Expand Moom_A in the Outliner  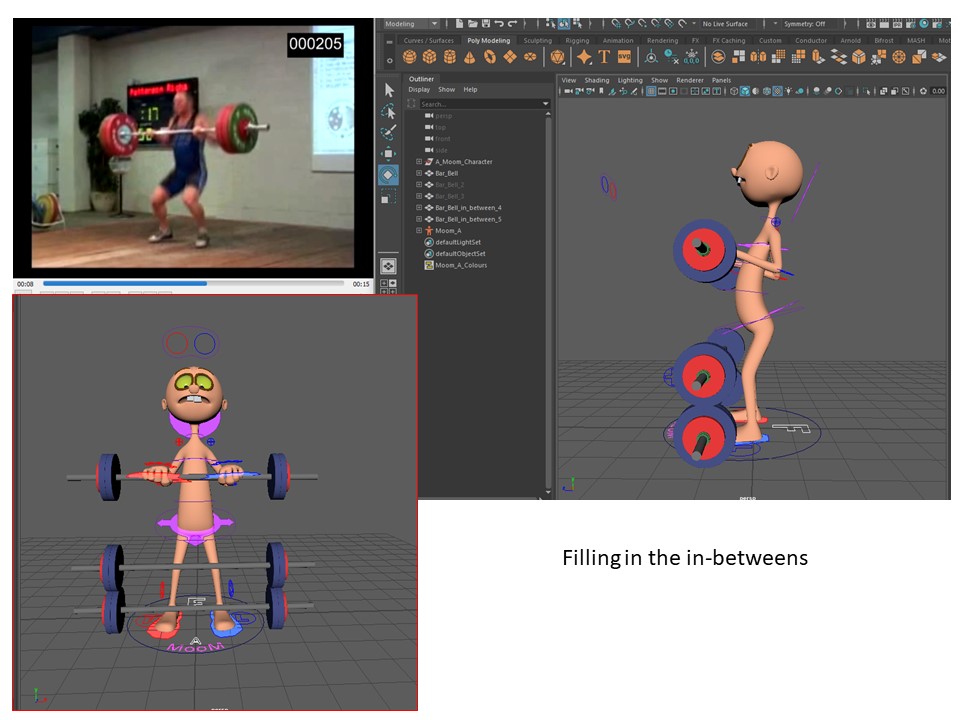click(x=417, y=229)
